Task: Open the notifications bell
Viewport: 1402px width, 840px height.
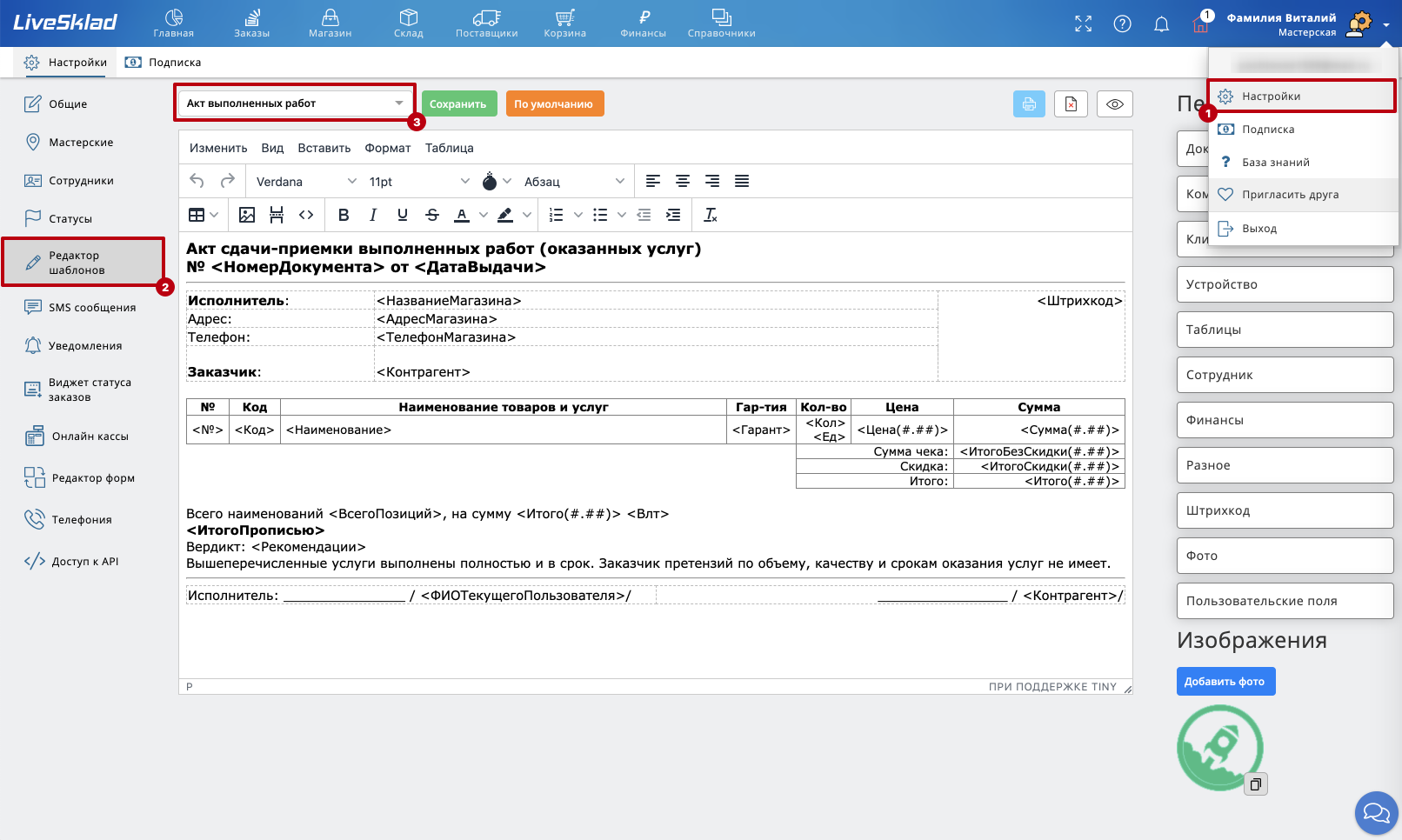Action: pyautogui.click(x=1161, y=23)
